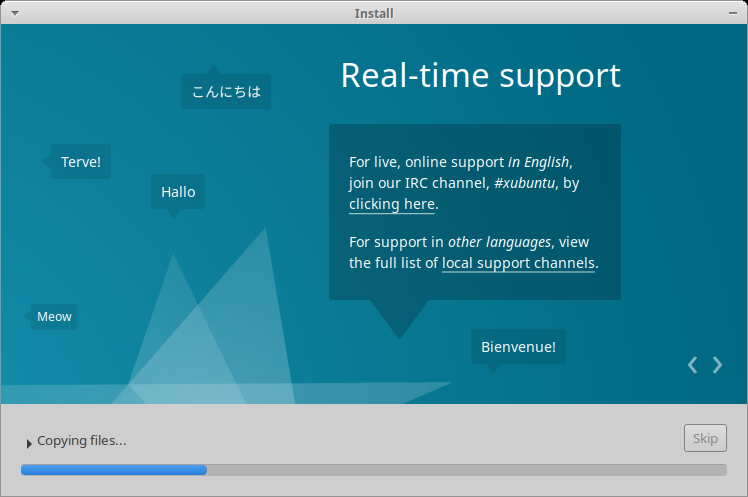748x497 pixels.
Task: Go to the previous slide arrow
Action: (x=693, y=365)
